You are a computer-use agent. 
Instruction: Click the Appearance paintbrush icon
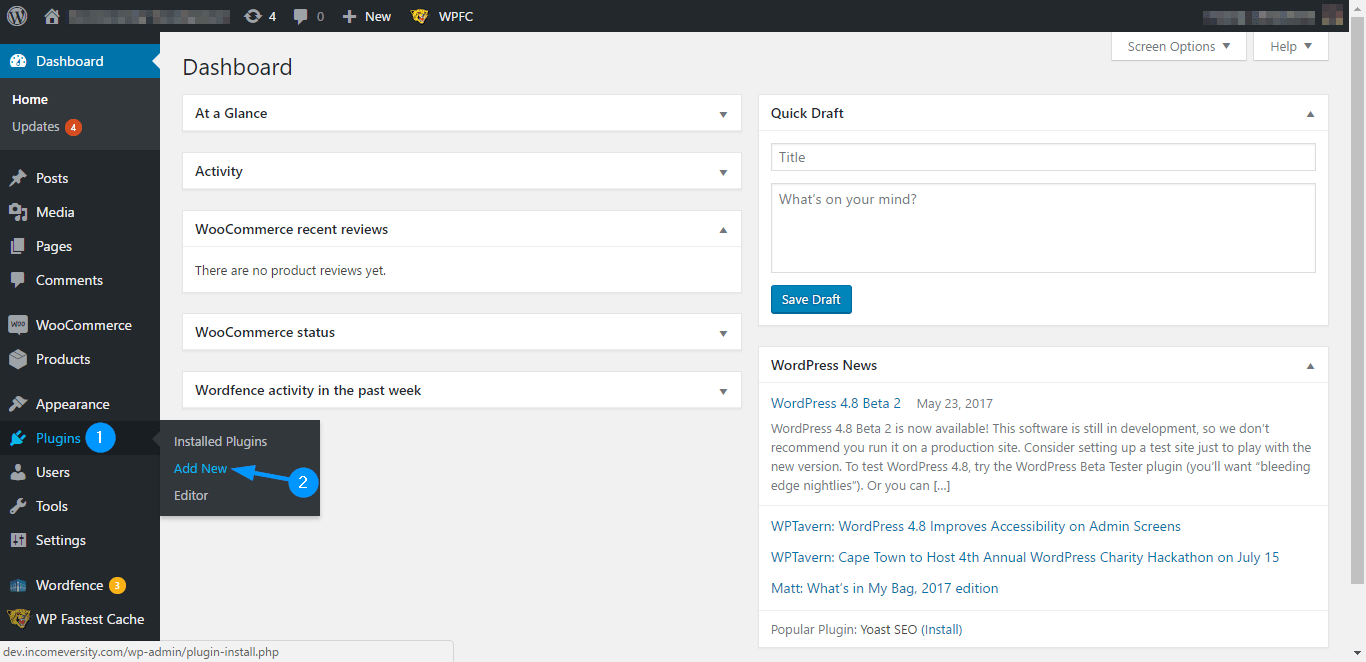pos(18,404)
